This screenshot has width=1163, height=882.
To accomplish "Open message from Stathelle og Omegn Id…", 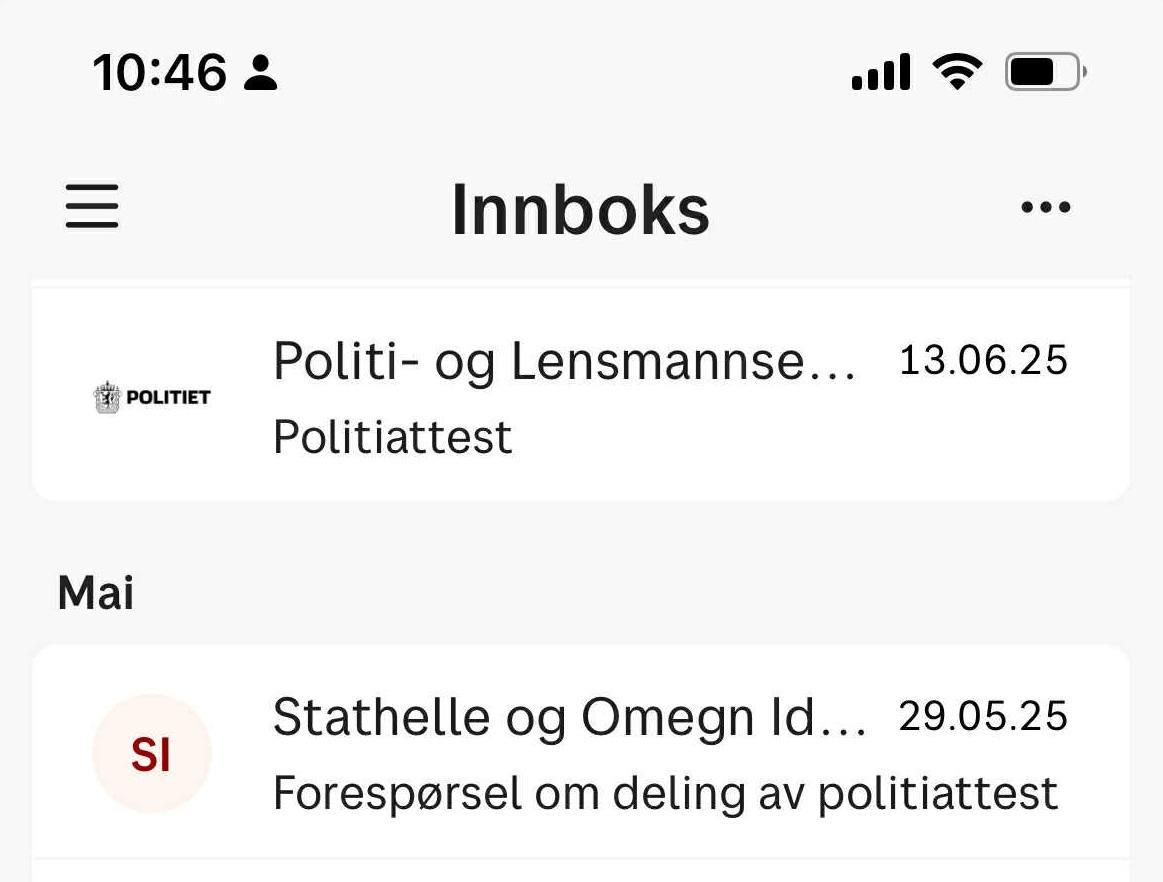I will 568,717.
